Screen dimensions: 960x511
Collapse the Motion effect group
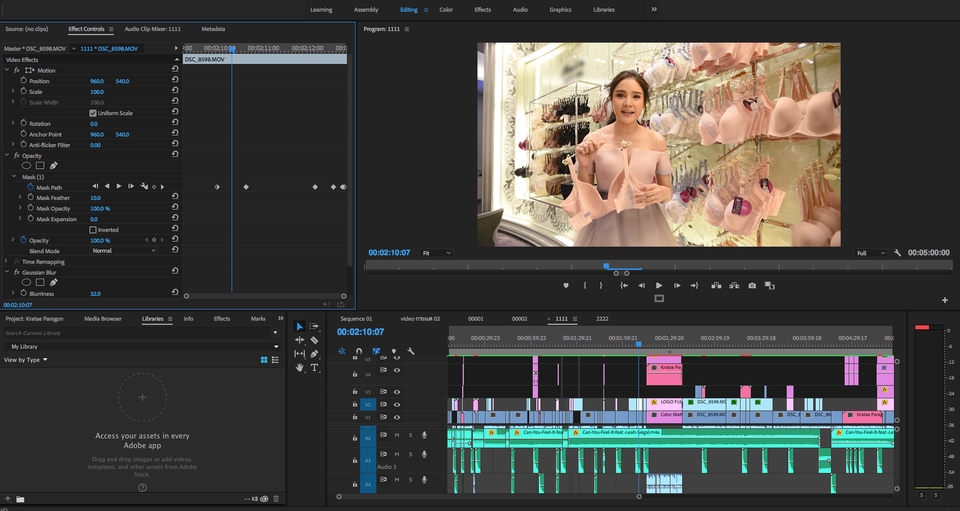click(x=7, y=70)
